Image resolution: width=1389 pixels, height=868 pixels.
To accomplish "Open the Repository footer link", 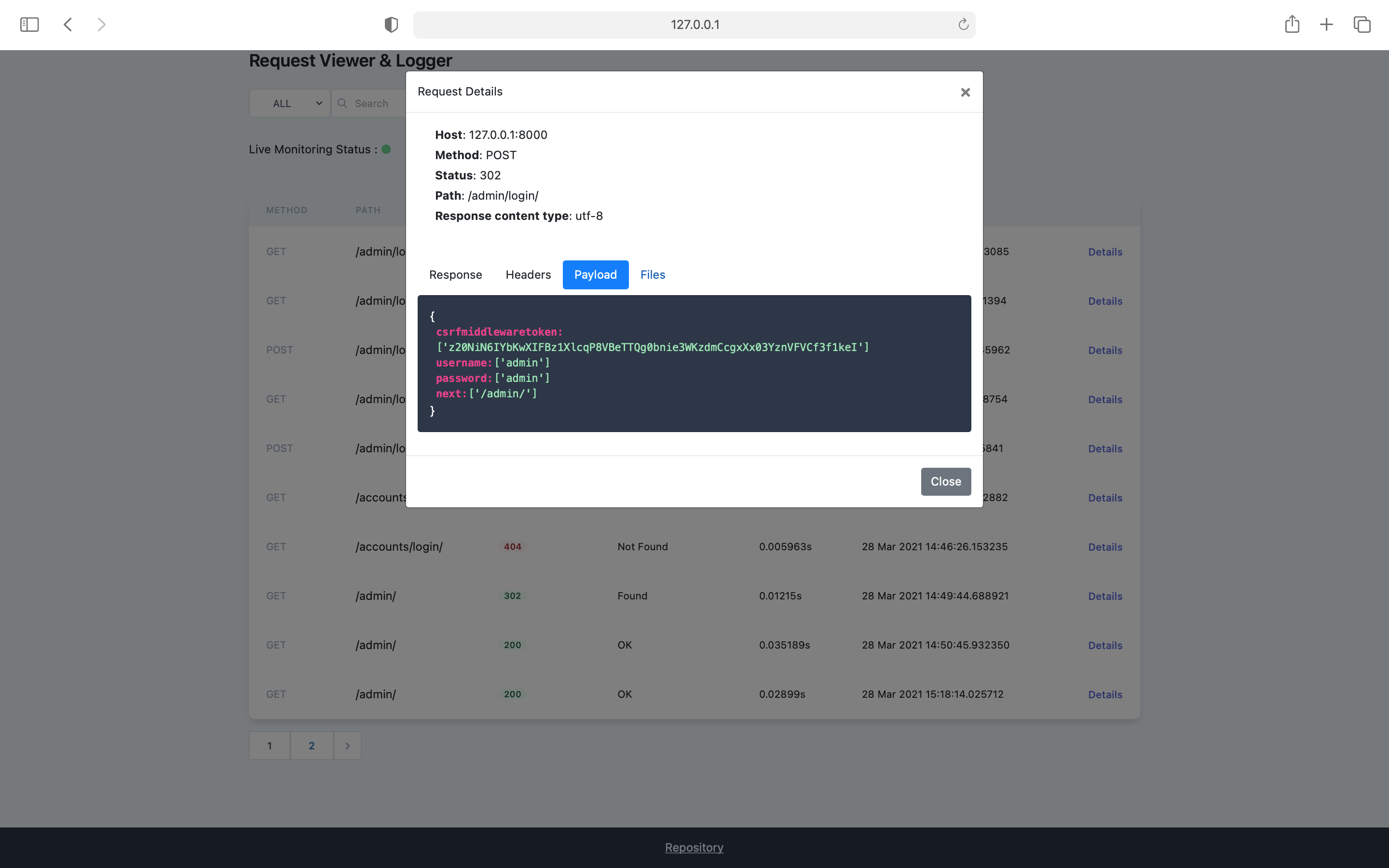I will (694, 847).
